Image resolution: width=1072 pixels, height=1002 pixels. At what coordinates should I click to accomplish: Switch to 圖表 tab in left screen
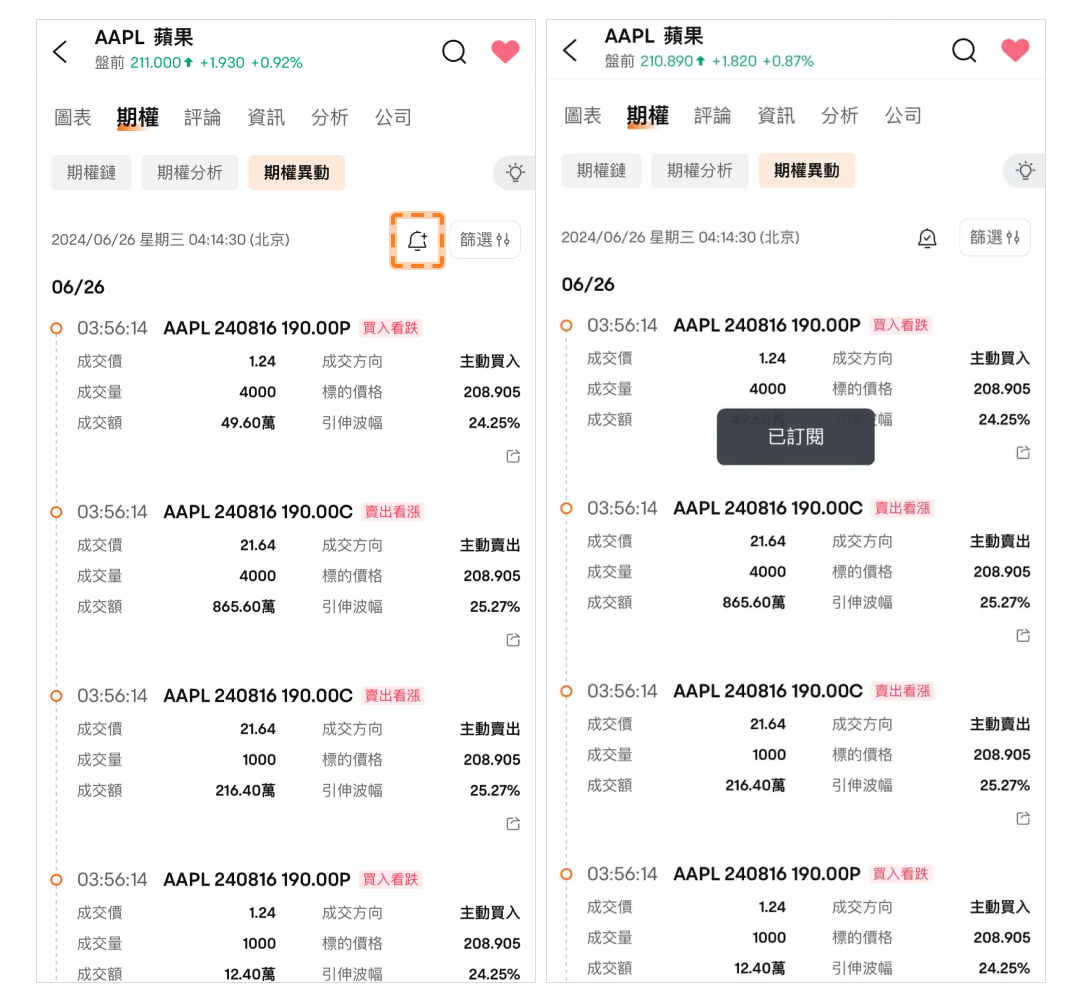pos(73,118)
